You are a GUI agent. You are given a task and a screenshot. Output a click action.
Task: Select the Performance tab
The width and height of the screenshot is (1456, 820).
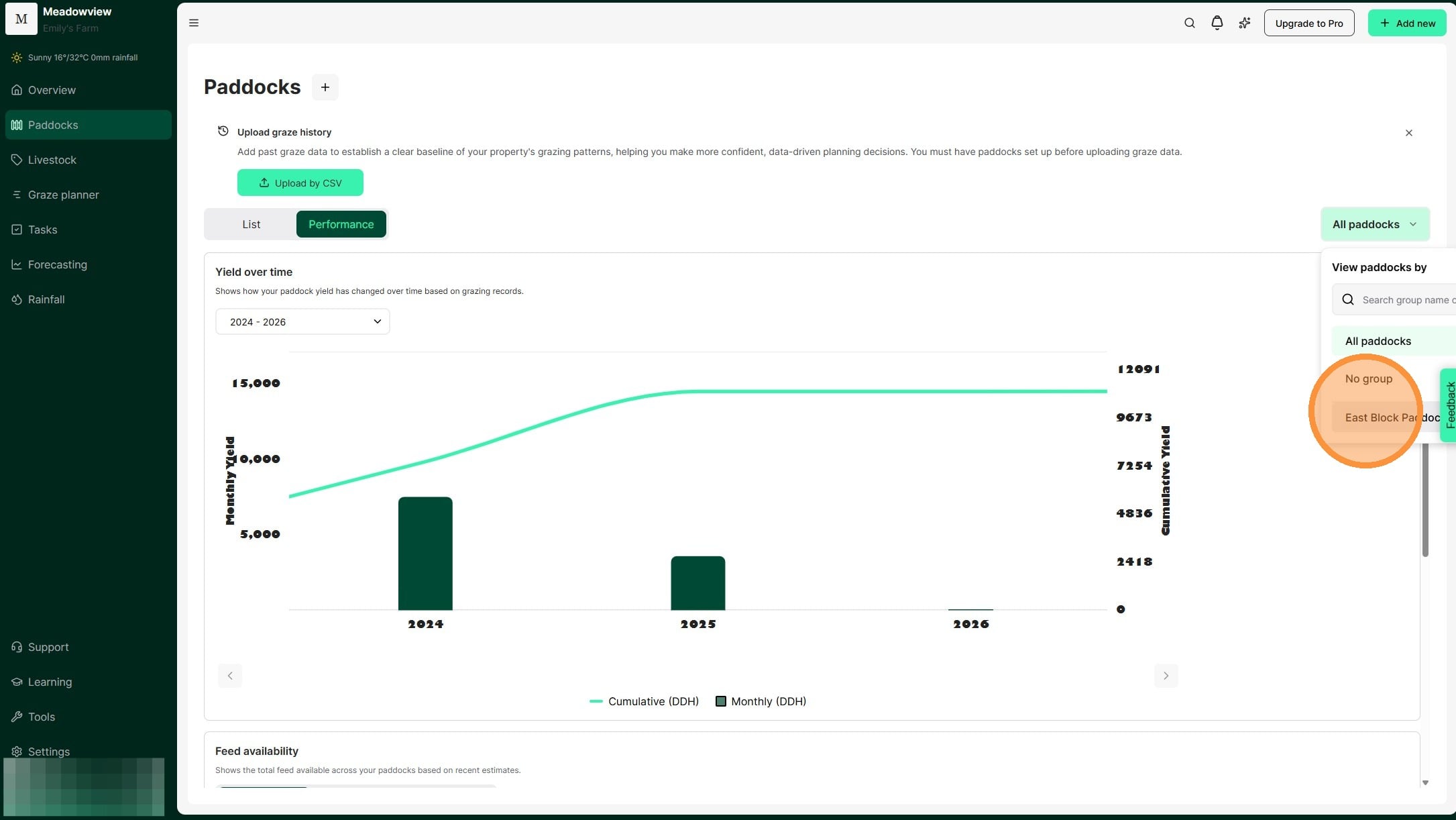(x=341, y=224)
